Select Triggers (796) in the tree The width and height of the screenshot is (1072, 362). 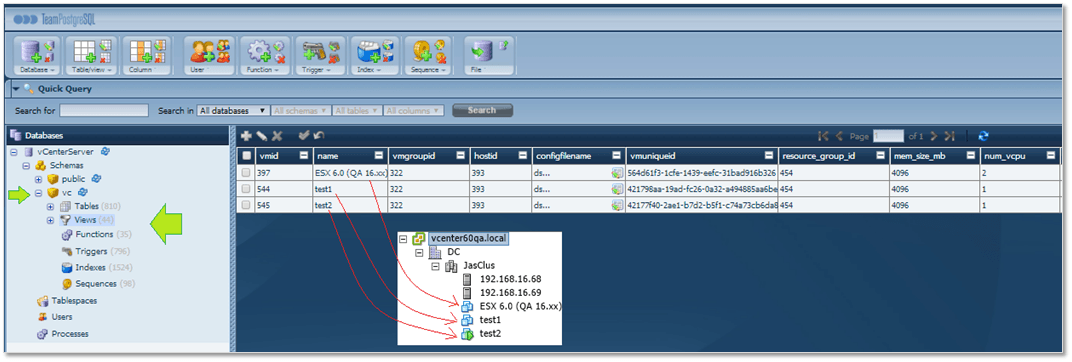click(103, 251)
